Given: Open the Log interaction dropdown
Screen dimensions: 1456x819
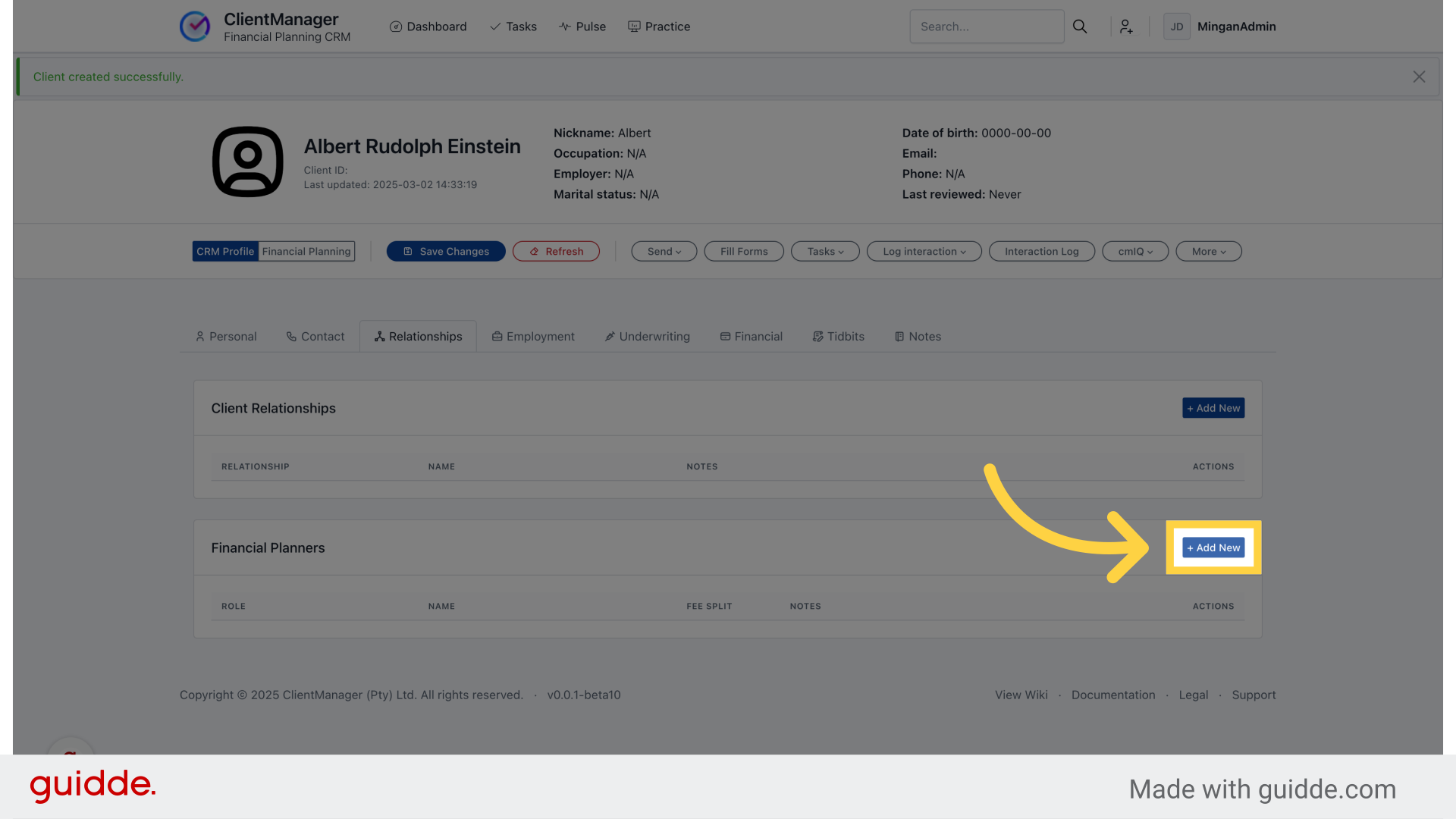Looking at the screenshot, I should pos(924,252).
